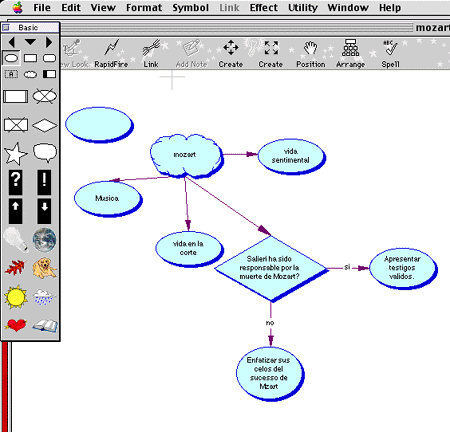
Task: Select the up arrow symbol
Action: (x=15, y=211)
